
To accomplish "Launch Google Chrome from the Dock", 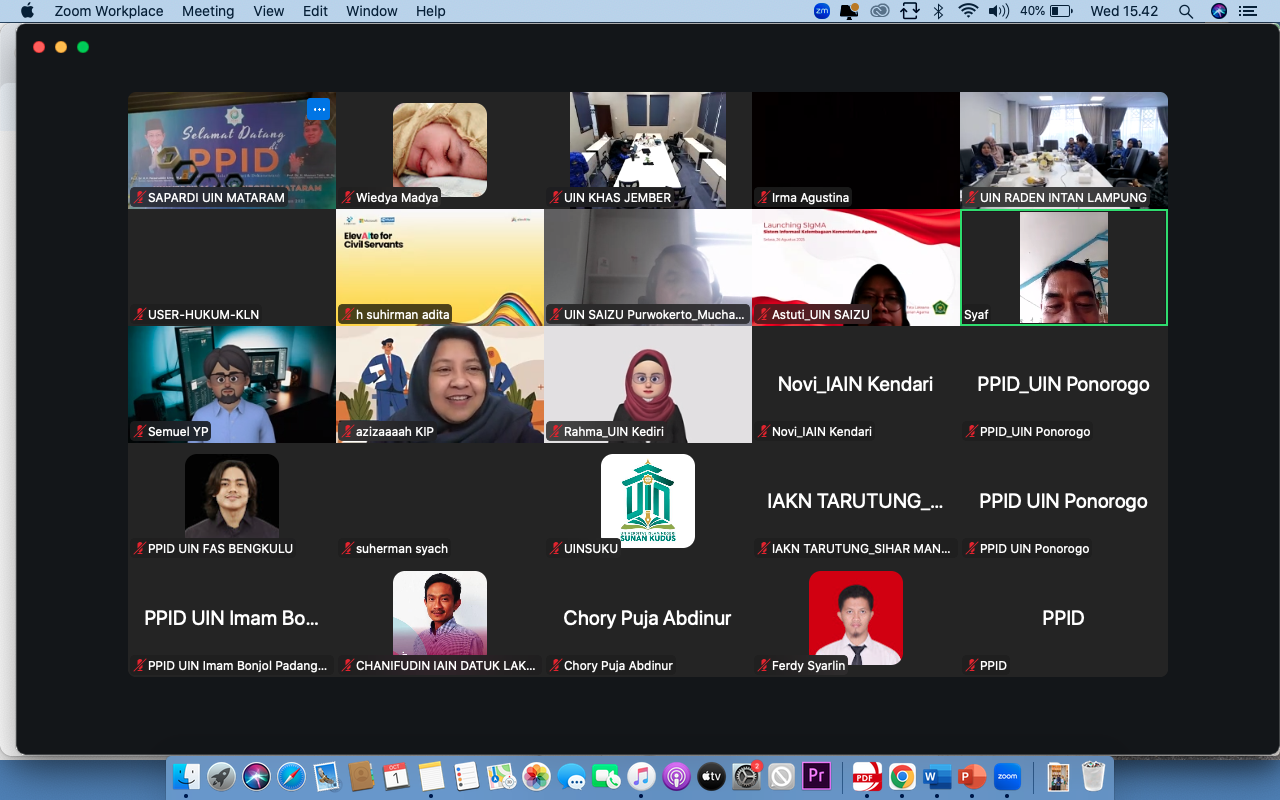I will coord(902,776).
